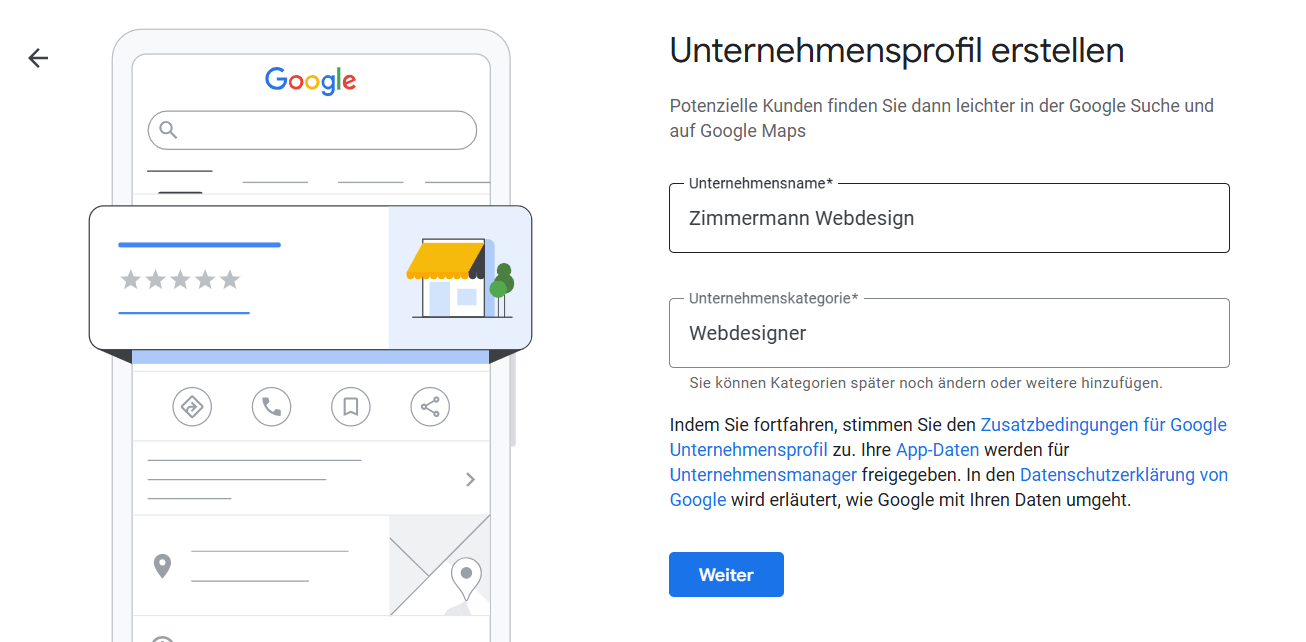
Task: Select the bookmark icon in the phone preview
Action: point(350,407)
